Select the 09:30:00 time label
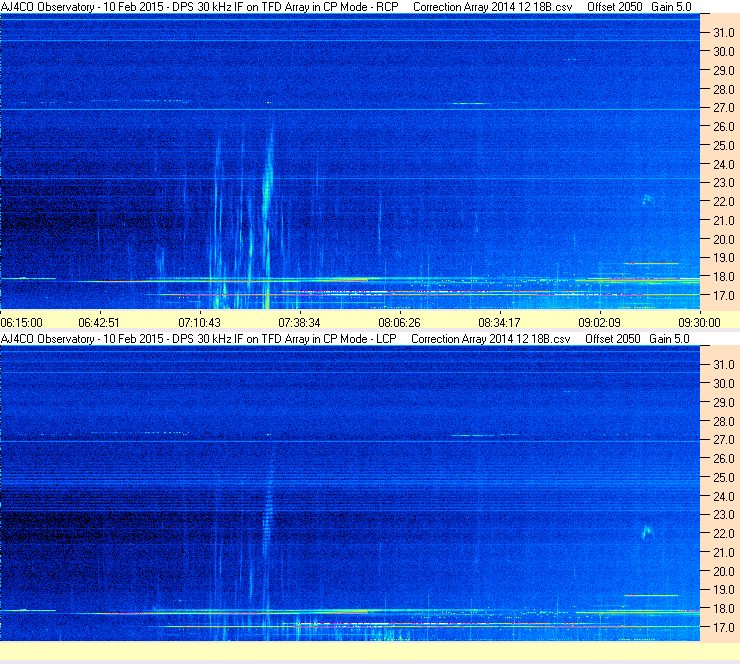 [699, 323]
